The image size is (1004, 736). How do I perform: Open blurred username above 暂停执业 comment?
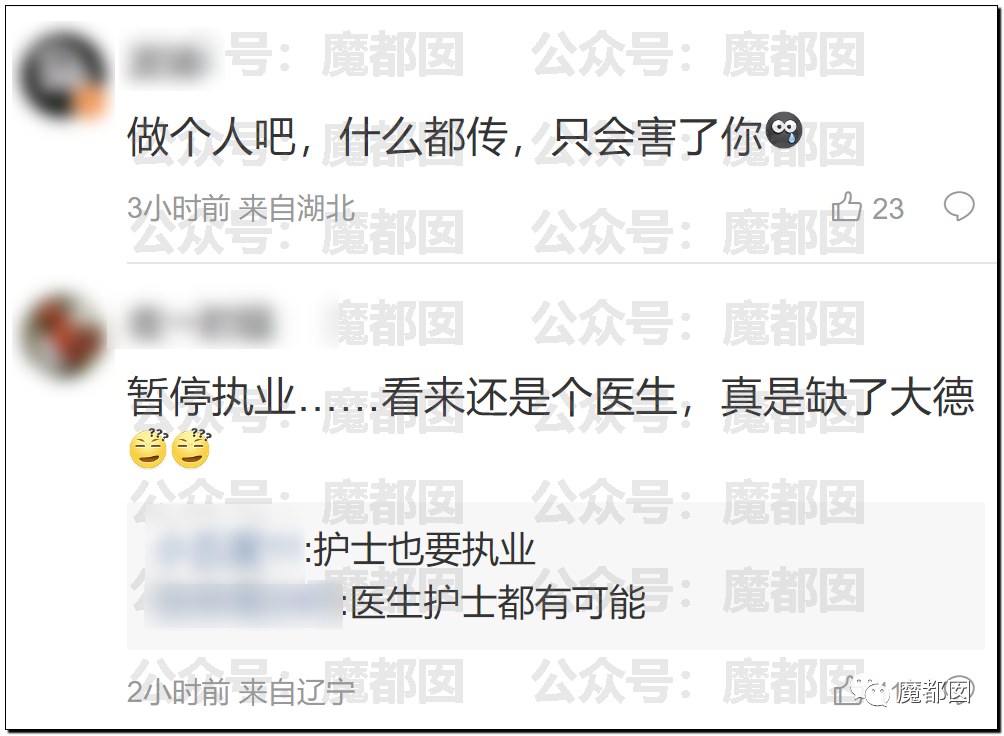pos(200,325)
